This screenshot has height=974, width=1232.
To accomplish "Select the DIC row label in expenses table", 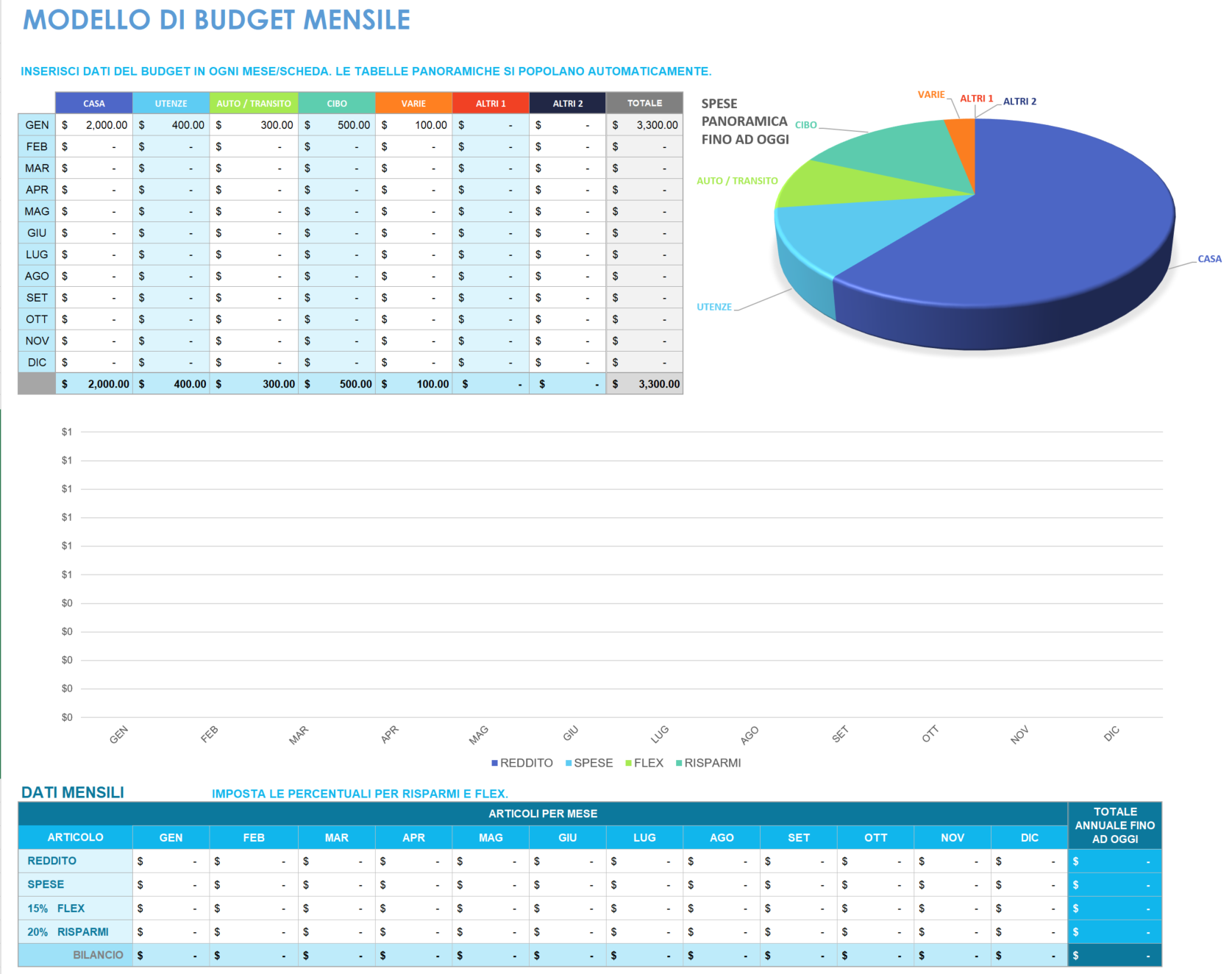I will click(x=37, y=363).
